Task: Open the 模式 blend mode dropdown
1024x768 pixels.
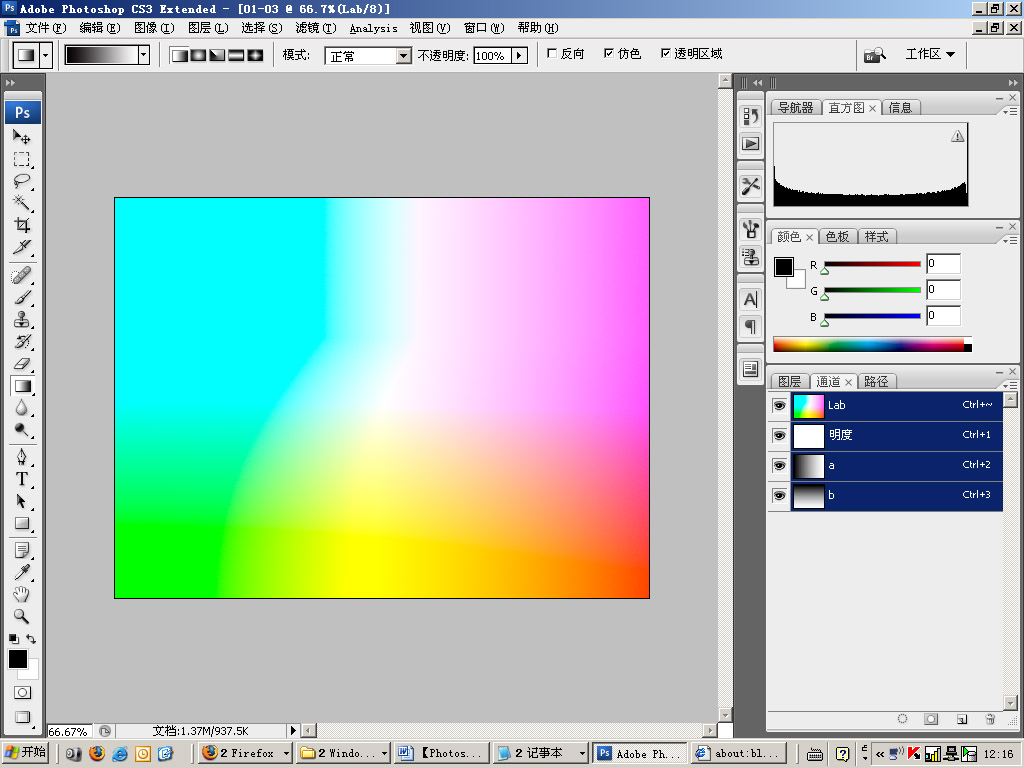Action: [404, 56]
